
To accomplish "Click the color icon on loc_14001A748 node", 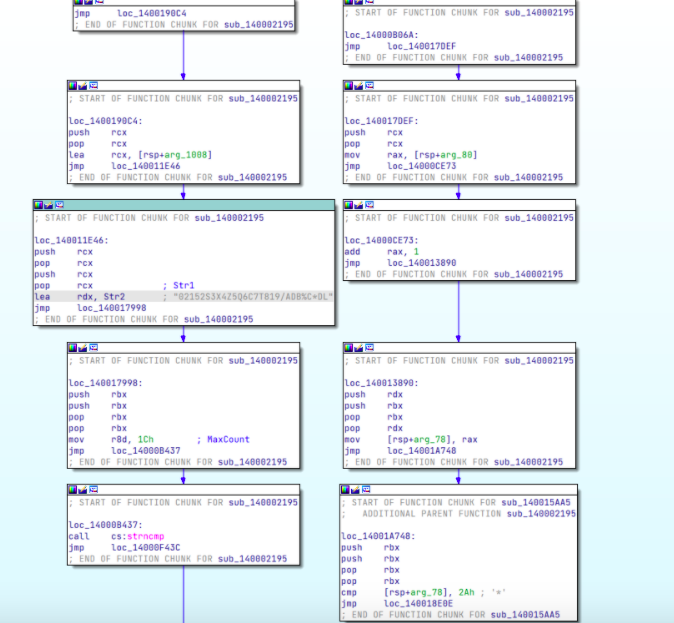I will tap(345, 490).
